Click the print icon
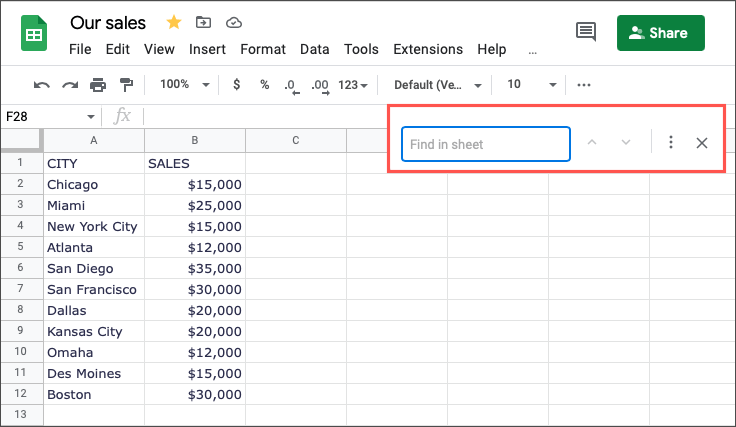This screenshot has height=427, width=736. (98, 85)
